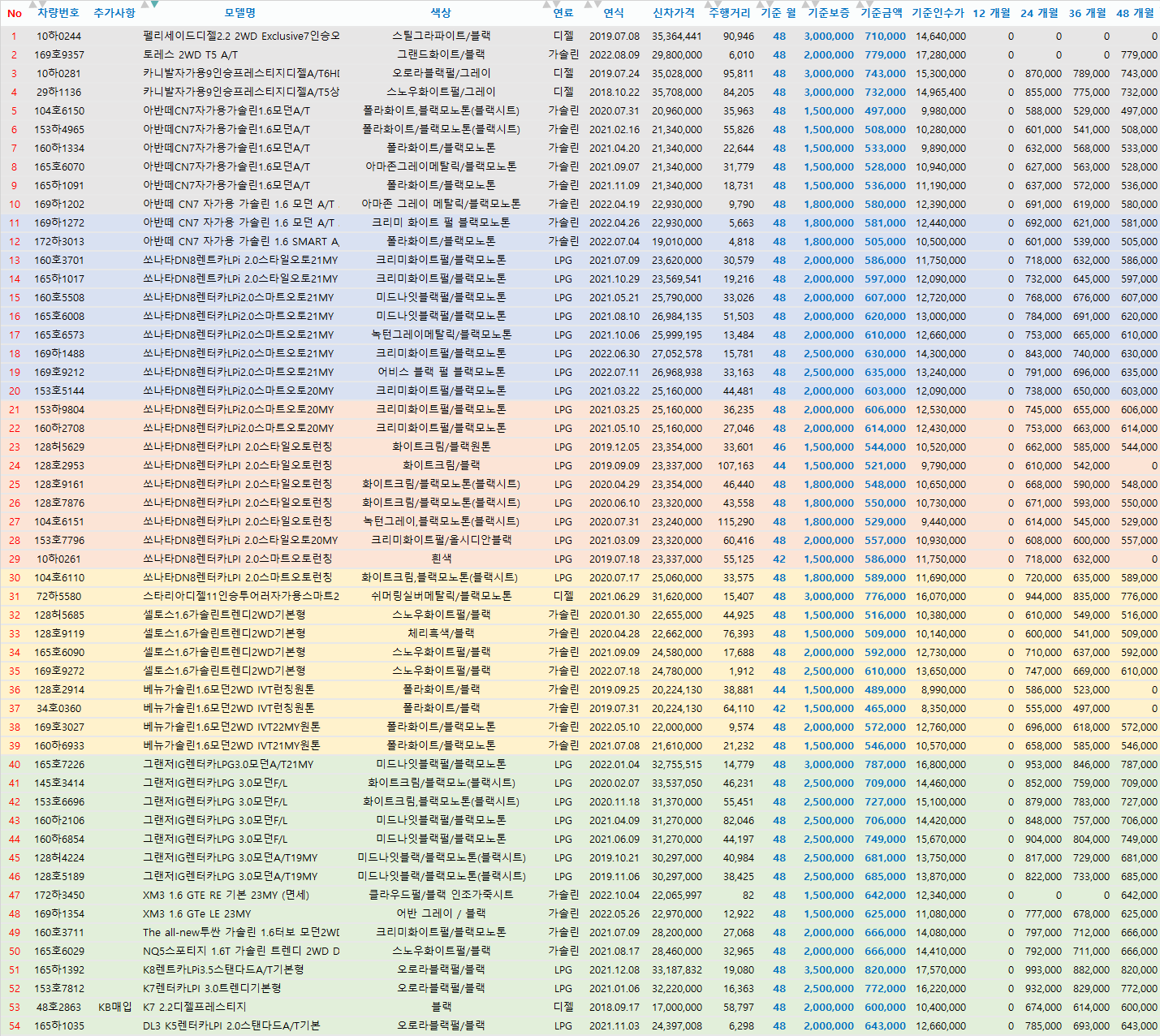Click color cell 아마존그레이메탈릭/블랙모노톤
Viewport: 1160px width, 1036px height.
pyautogui.click(x=441, y=167)
